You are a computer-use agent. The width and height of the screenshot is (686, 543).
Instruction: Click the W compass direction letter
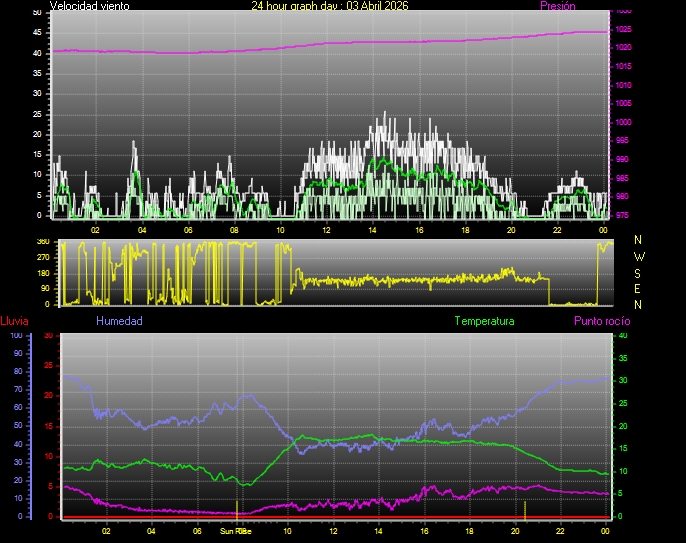[x=639, y=256]
